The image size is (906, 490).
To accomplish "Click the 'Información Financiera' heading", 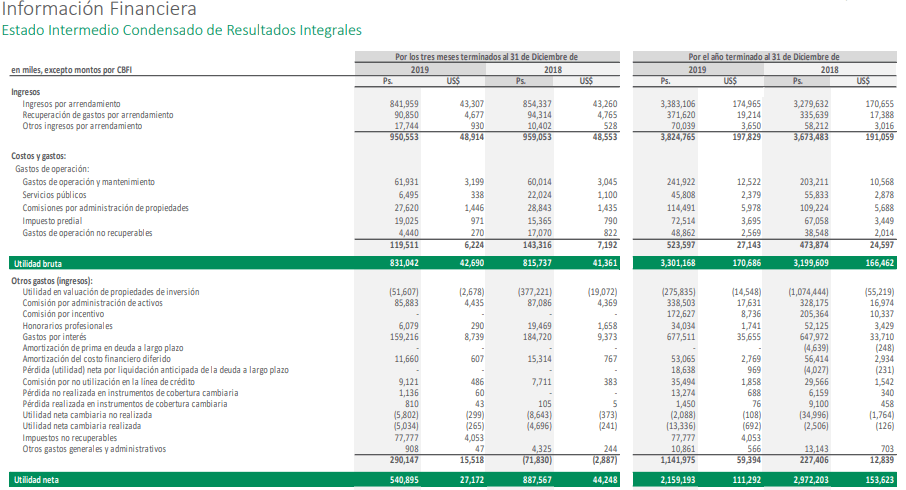I will [x=99, y=9].
